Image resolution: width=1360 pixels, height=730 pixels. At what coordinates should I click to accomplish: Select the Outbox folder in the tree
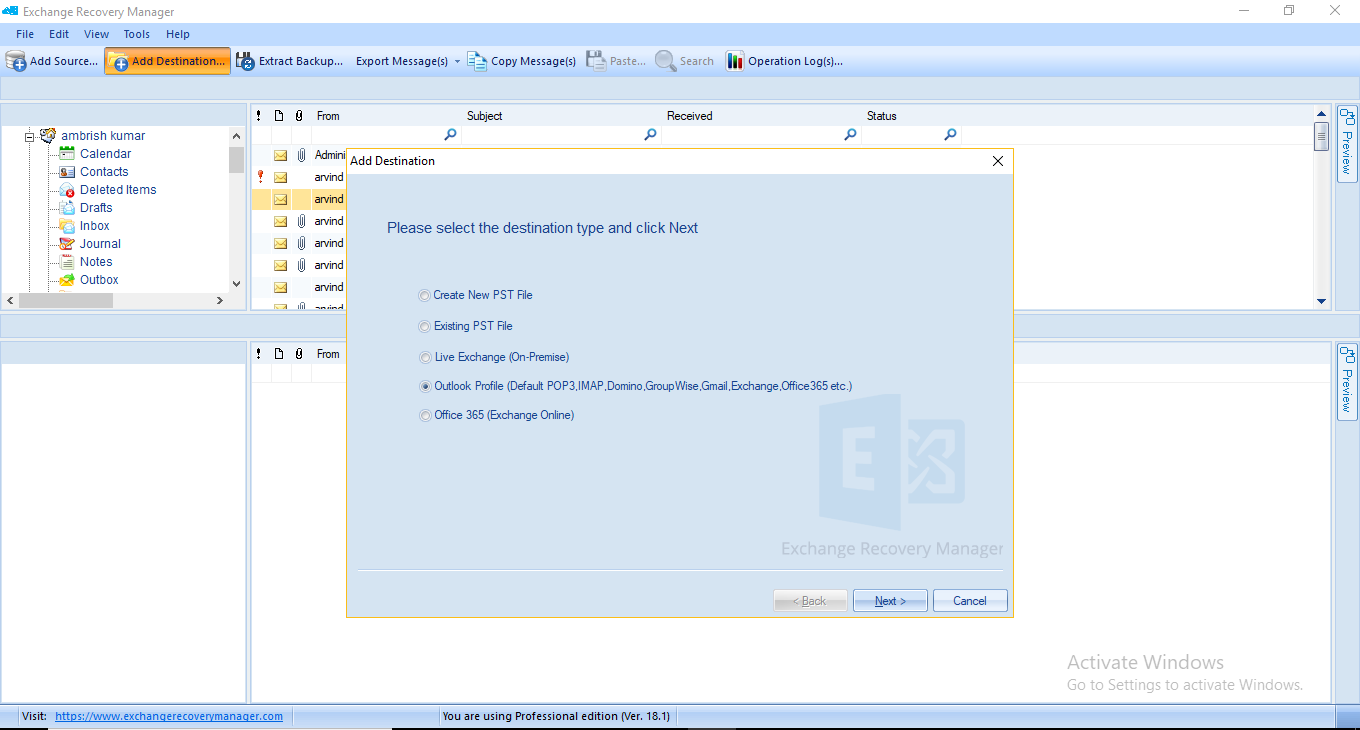(x=99, y=280)
